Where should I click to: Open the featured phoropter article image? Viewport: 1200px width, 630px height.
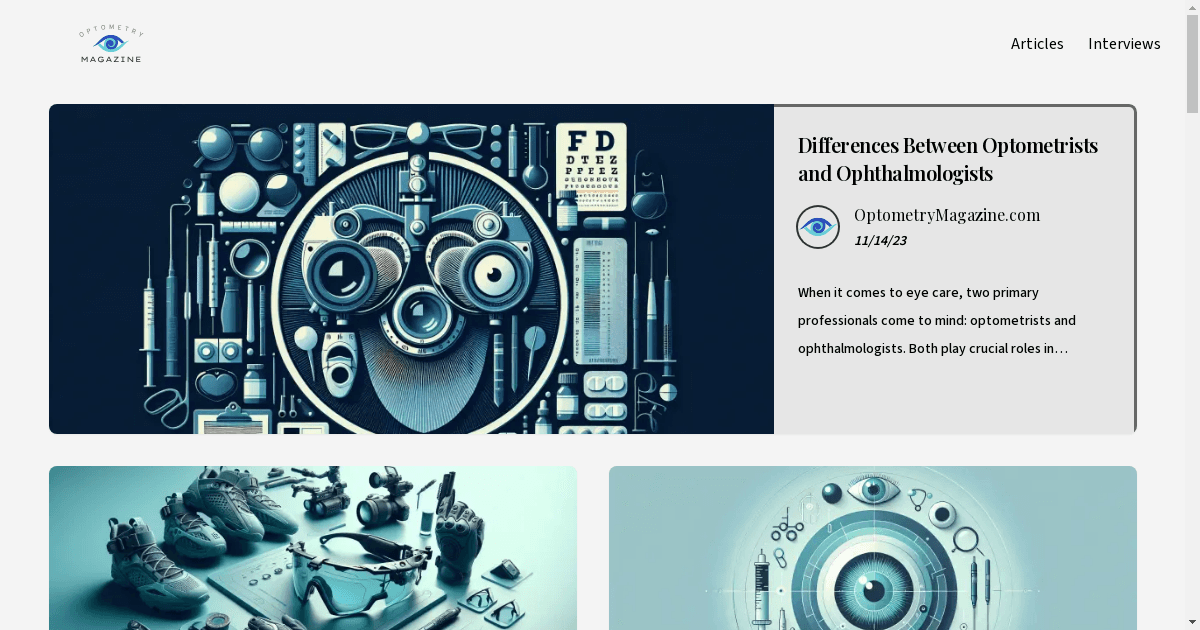pos(411,268)
